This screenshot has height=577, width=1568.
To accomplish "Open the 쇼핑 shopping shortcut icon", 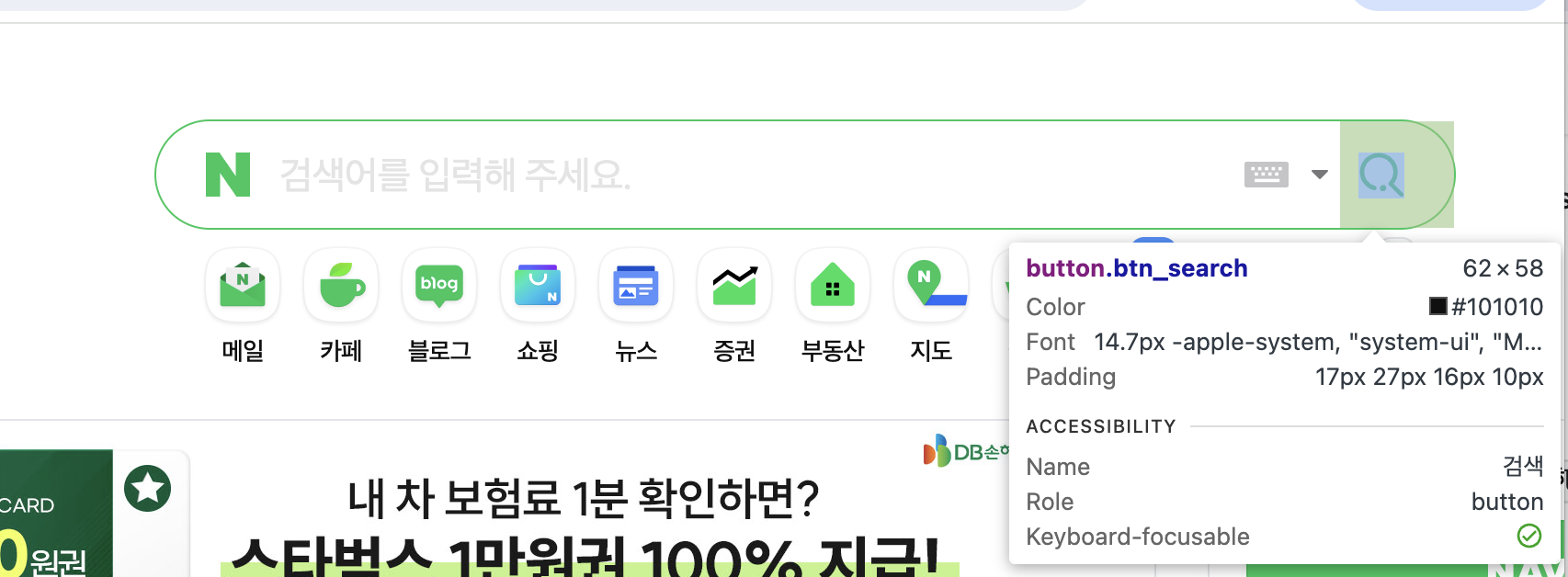I will [538, 285].
